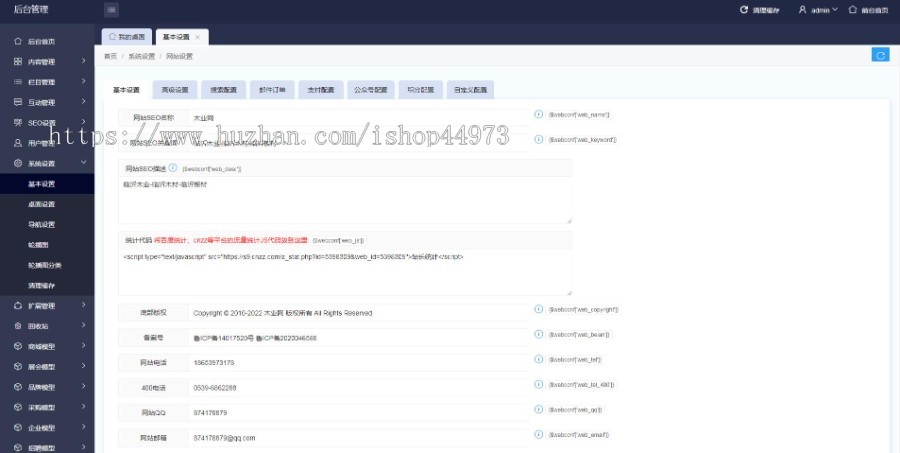
Task: Click the 备案号 input field
Action: (358, 338)
